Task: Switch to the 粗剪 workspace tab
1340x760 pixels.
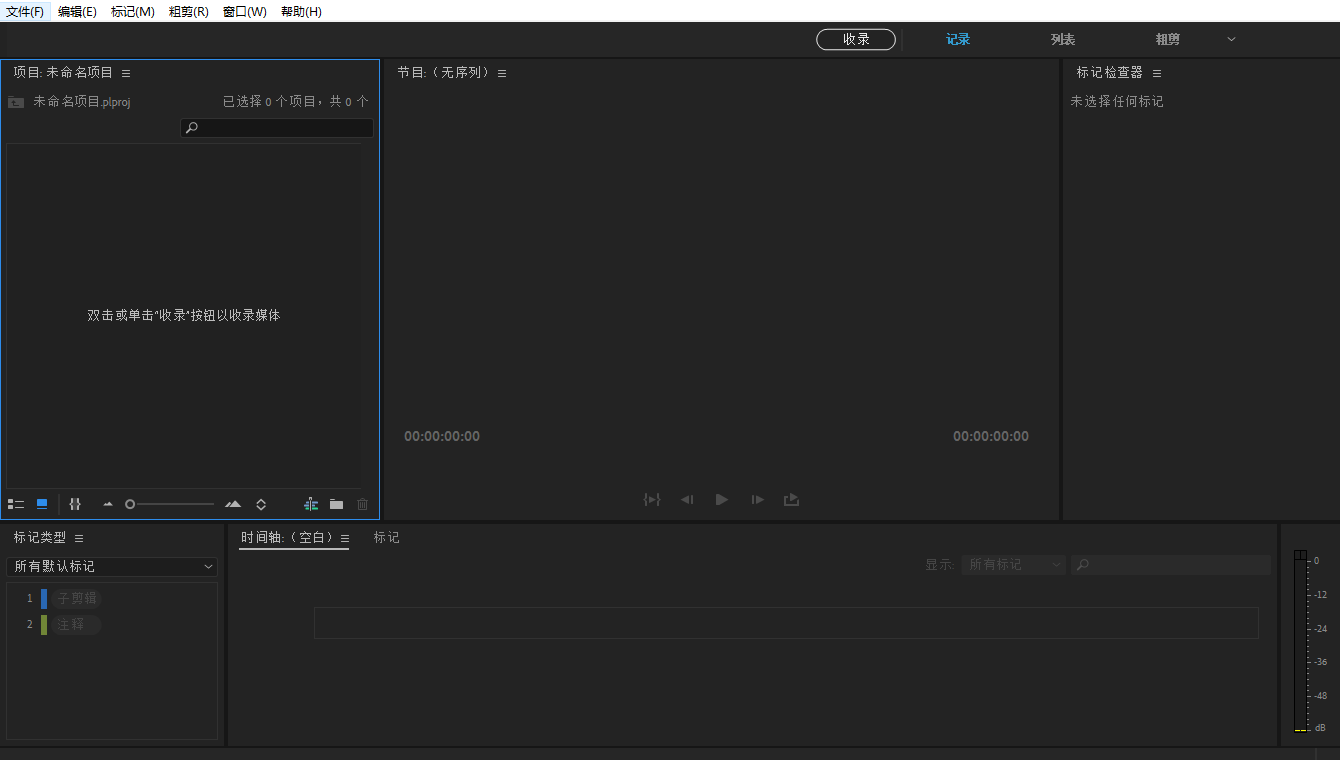Action: click(x=1168, y=39)
